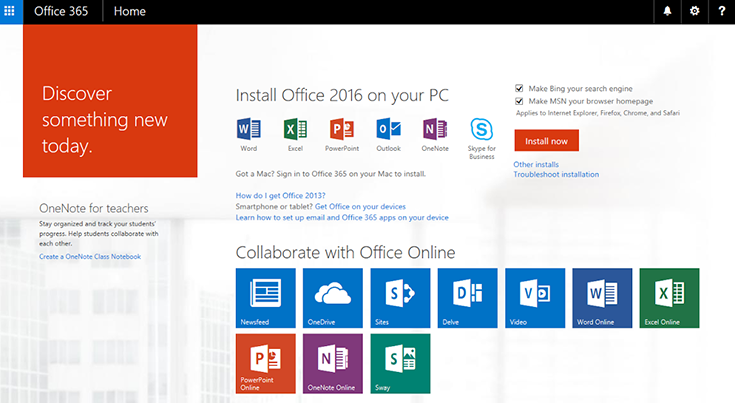Image resolution: width=735 pixels, height=403 pixels.
Task: Open the OneDrive tile
Action: [x=333, y=298]
